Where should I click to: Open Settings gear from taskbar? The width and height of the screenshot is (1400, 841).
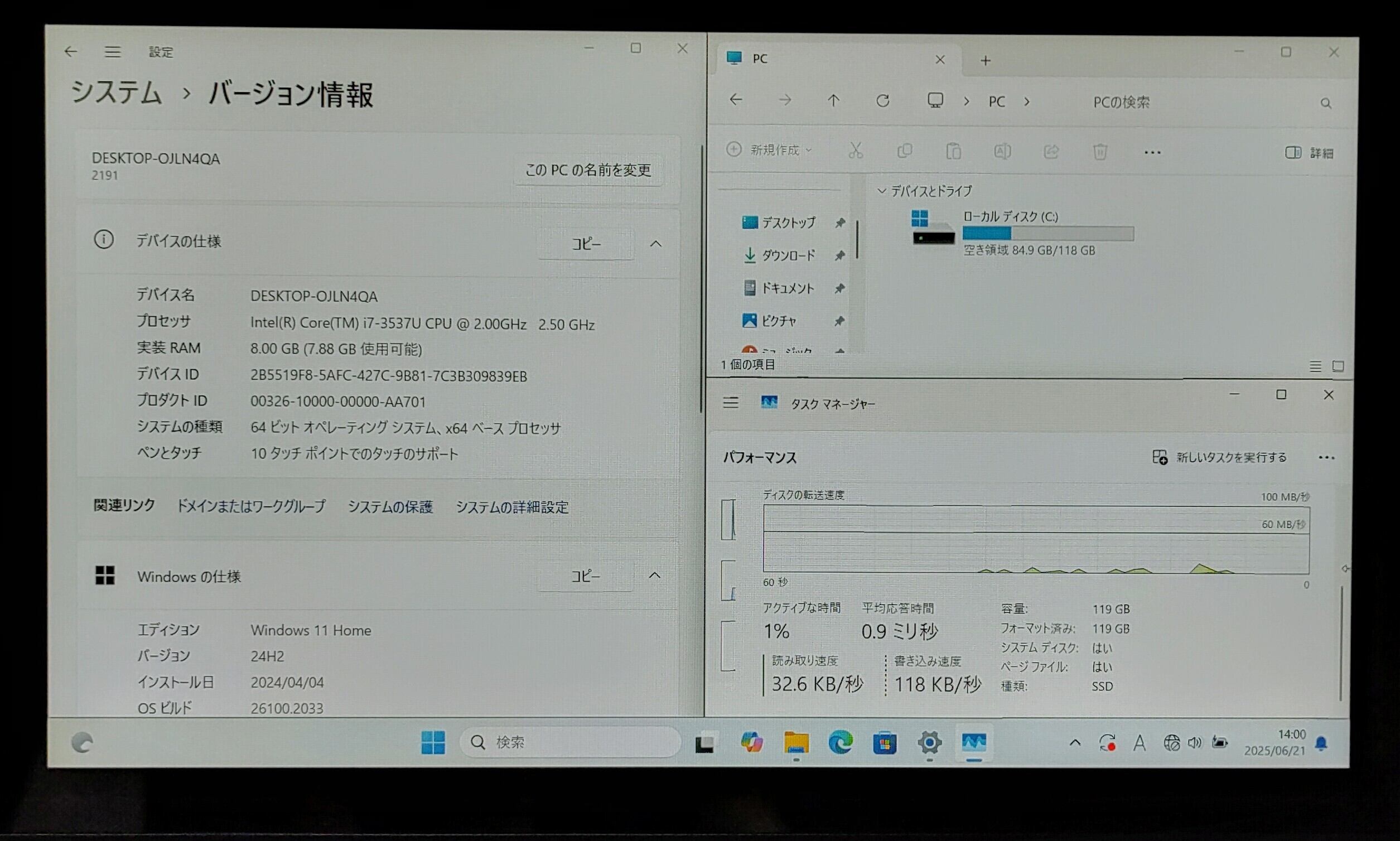(930, 742)
